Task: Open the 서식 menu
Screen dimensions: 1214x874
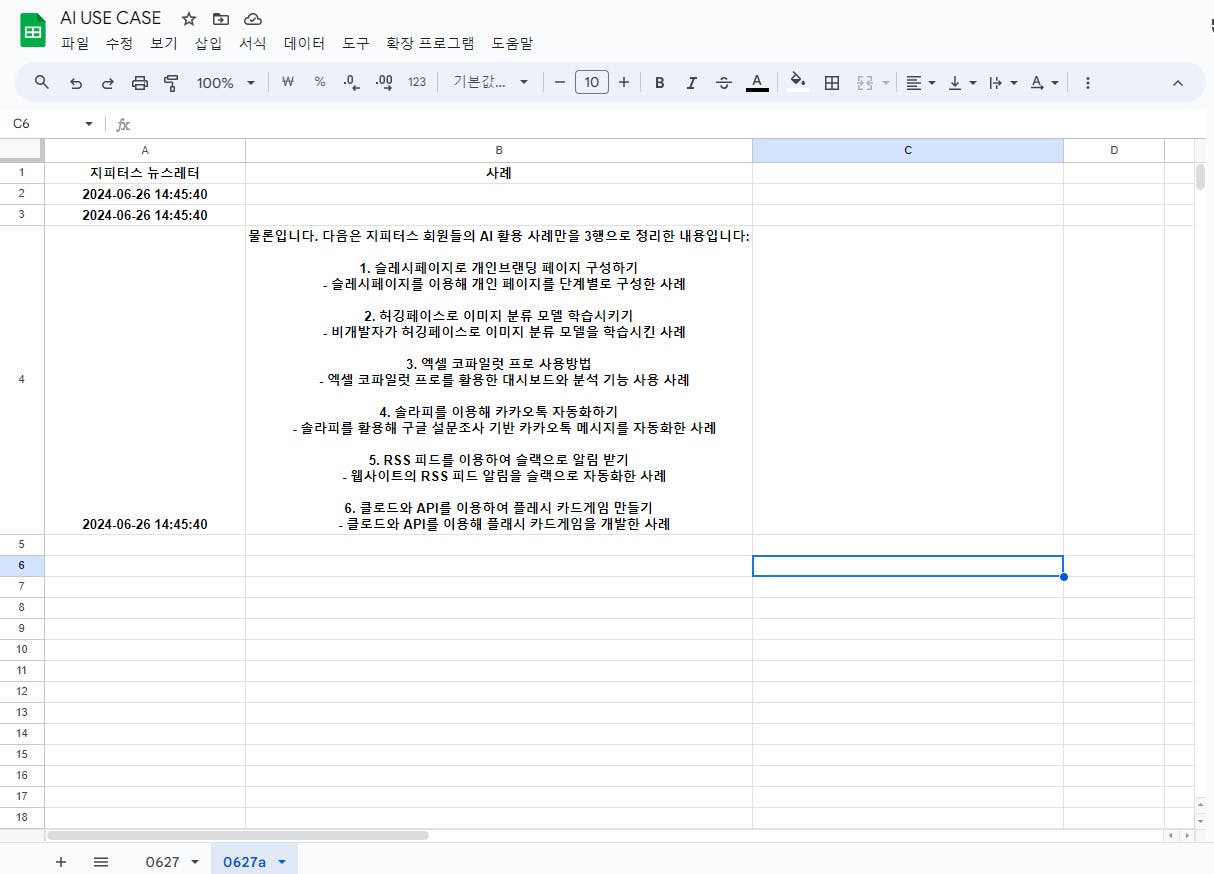Action: pos(252,43)
